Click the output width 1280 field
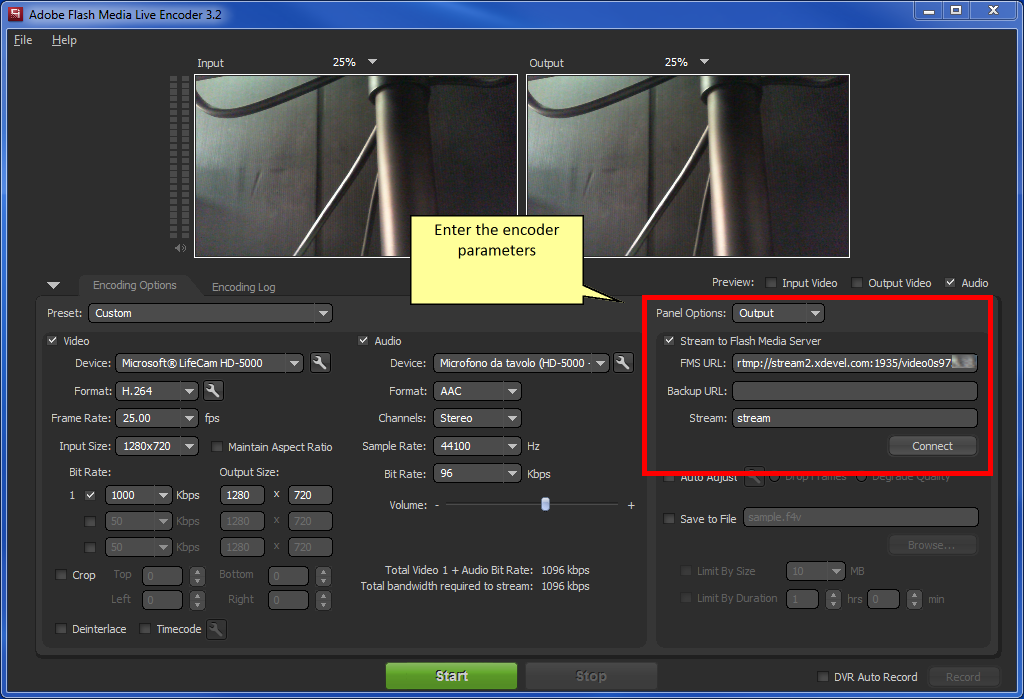 242,495
